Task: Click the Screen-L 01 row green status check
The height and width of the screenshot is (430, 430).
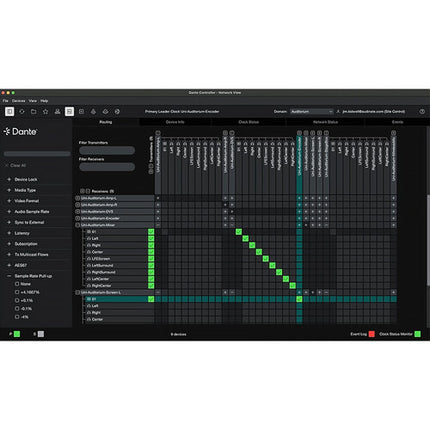Action: coord(151,299)
